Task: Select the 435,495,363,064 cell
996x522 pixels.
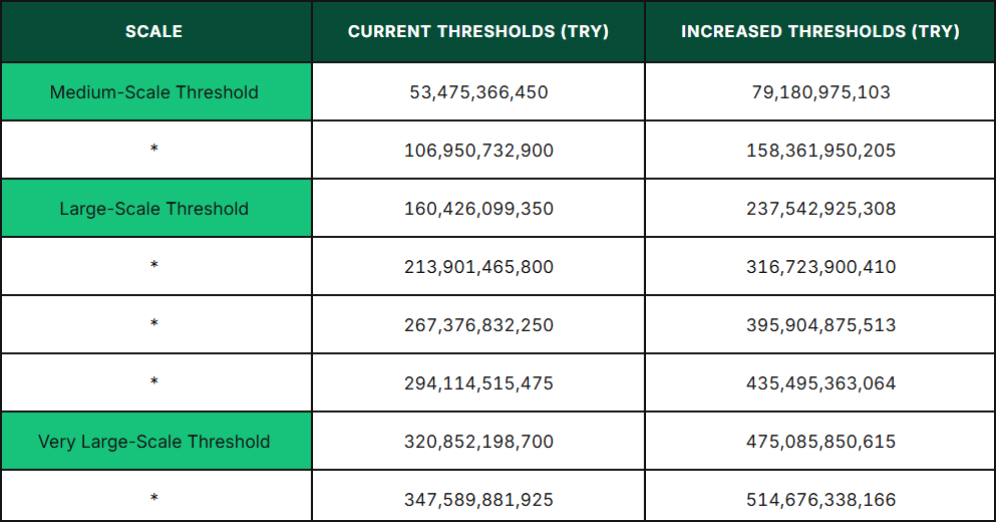Action: (x=820, y=383)
